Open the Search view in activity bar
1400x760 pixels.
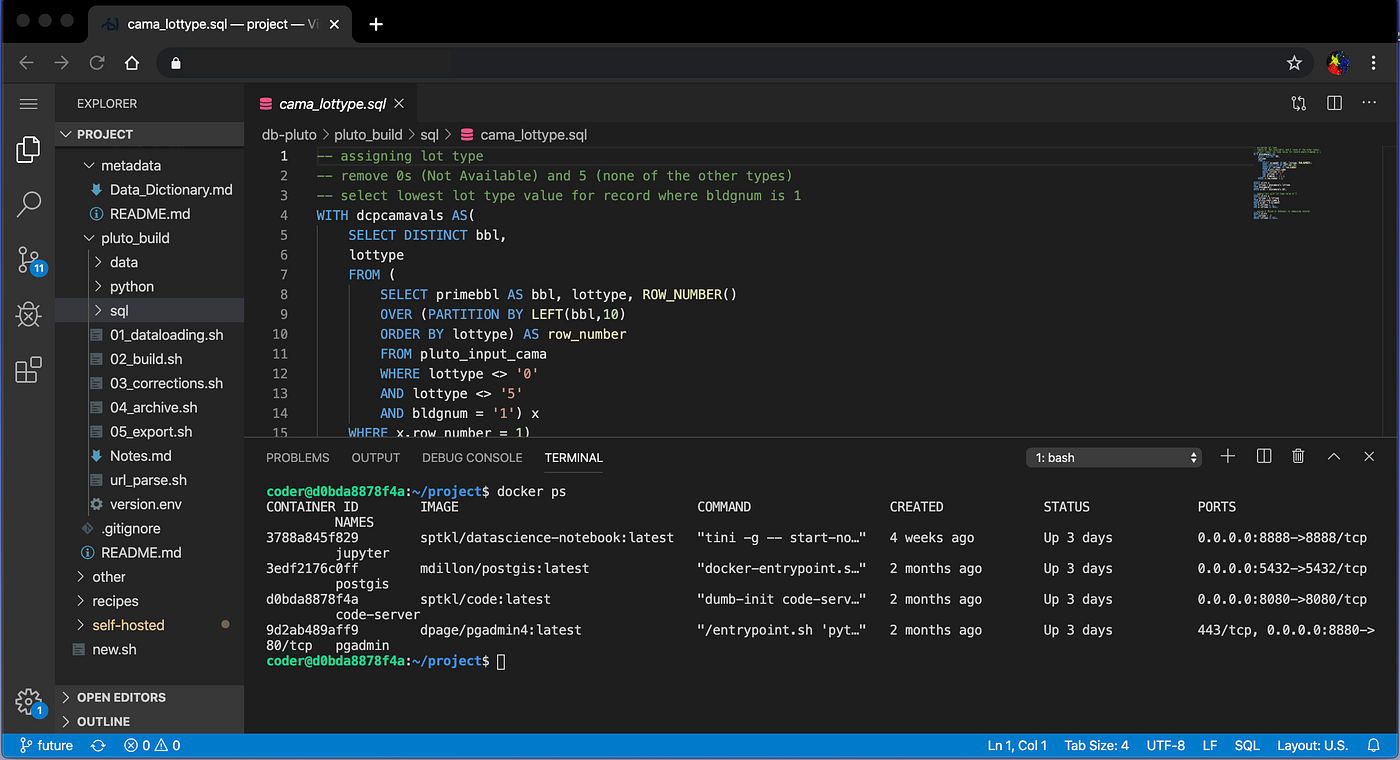pyautogui.click(x=29, y=205)
